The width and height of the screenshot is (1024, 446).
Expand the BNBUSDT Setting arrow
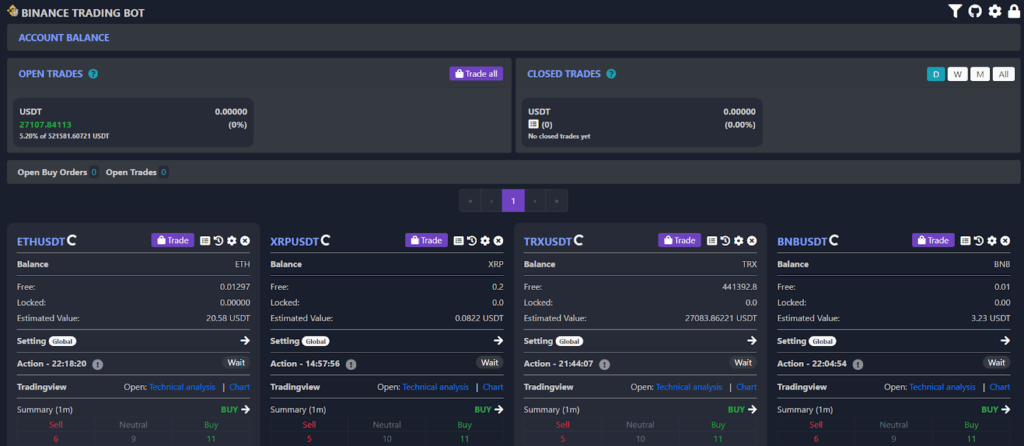1005,341
